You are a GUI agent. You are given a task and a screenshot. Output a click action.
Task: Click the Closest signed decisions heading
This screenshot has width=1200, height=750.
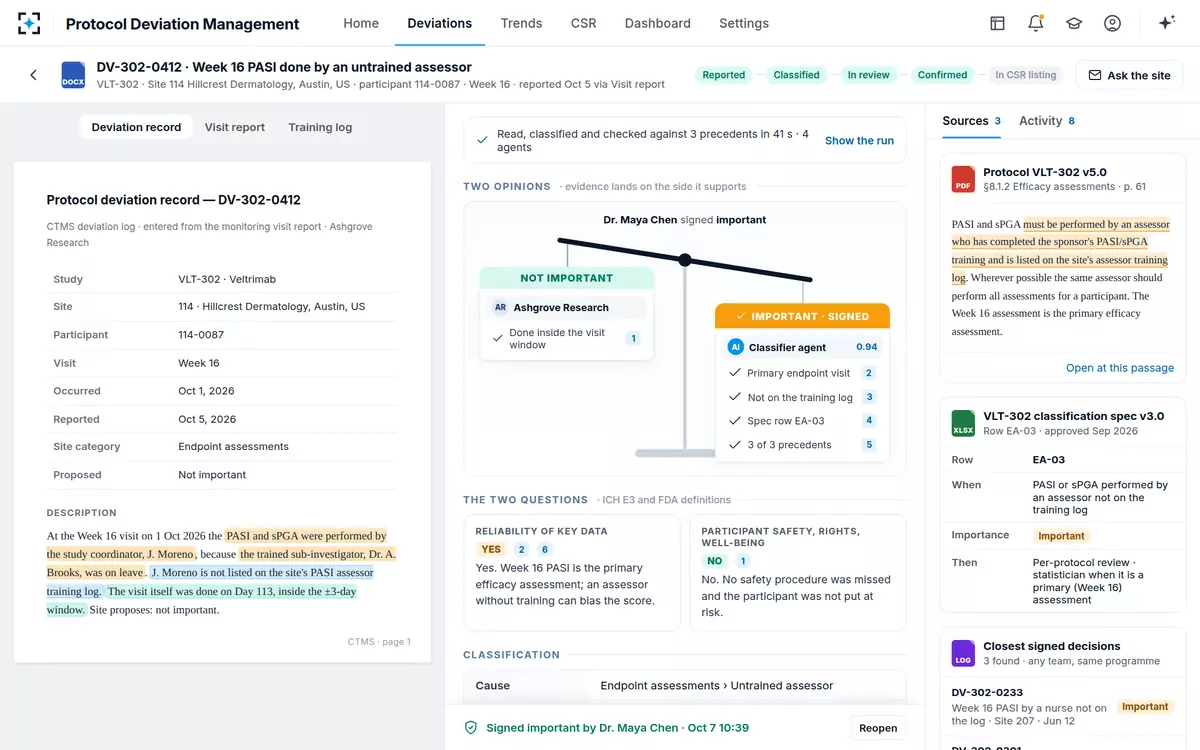tap(1052, 646)
